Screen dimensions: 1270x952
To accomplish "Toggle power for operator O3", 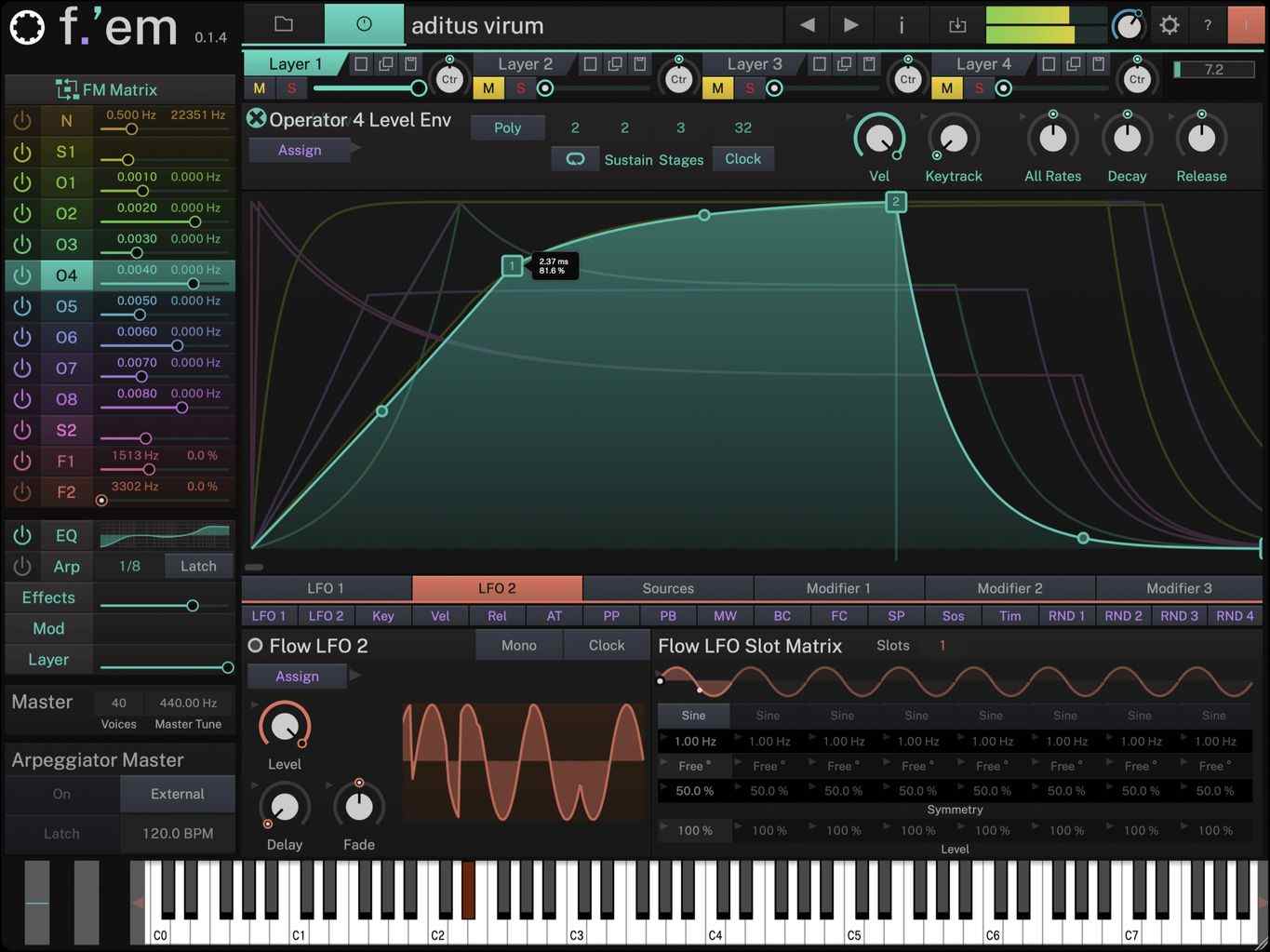I will (22, 244).
